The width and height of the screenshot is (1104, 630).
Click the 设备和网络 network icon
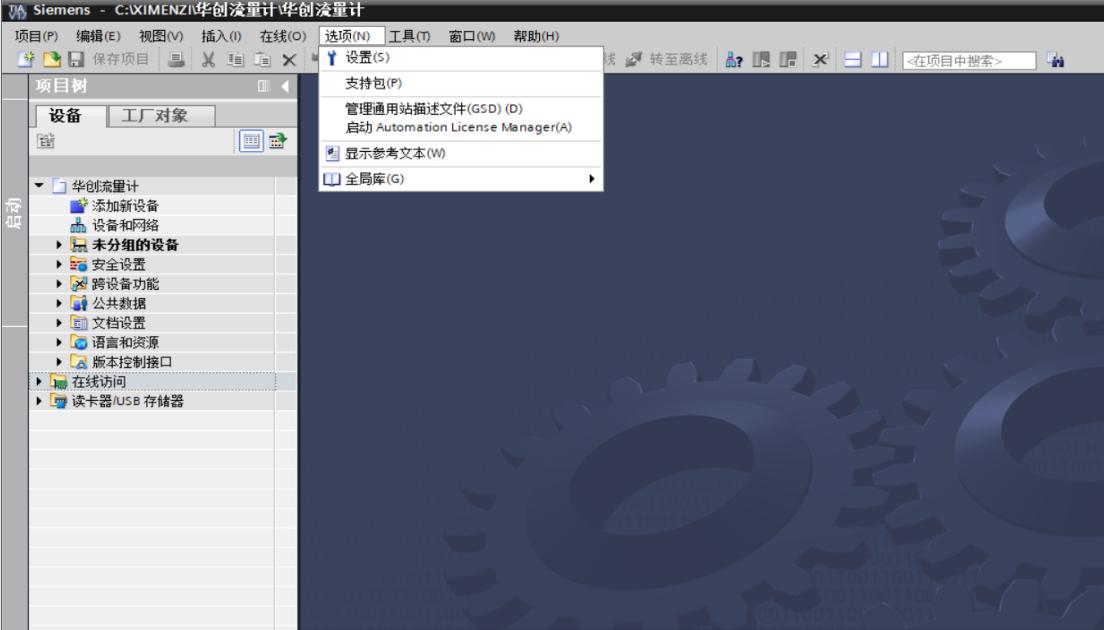pos(79,225)
